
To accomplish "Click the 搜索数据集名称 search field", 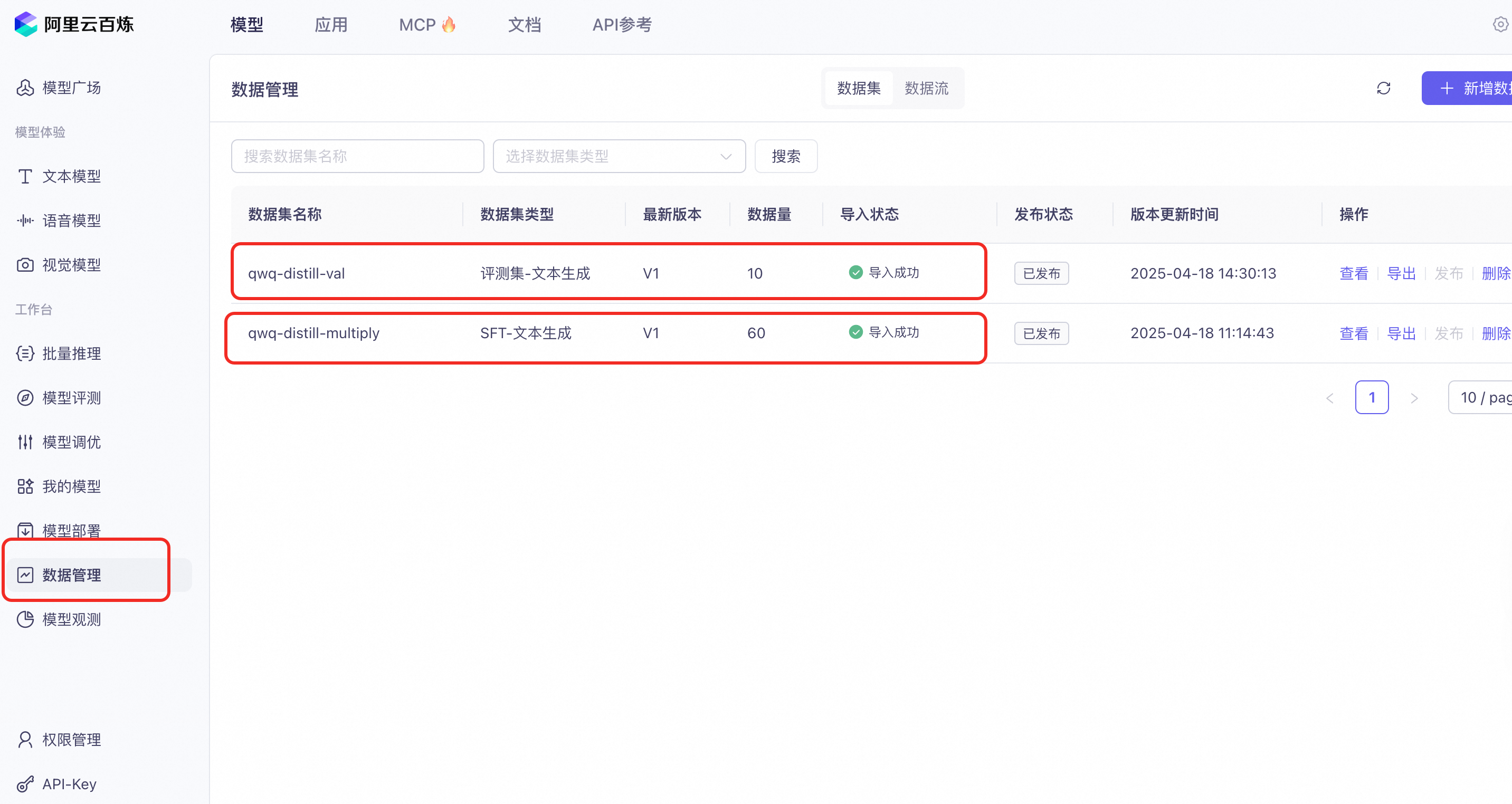I will point(357,157).
